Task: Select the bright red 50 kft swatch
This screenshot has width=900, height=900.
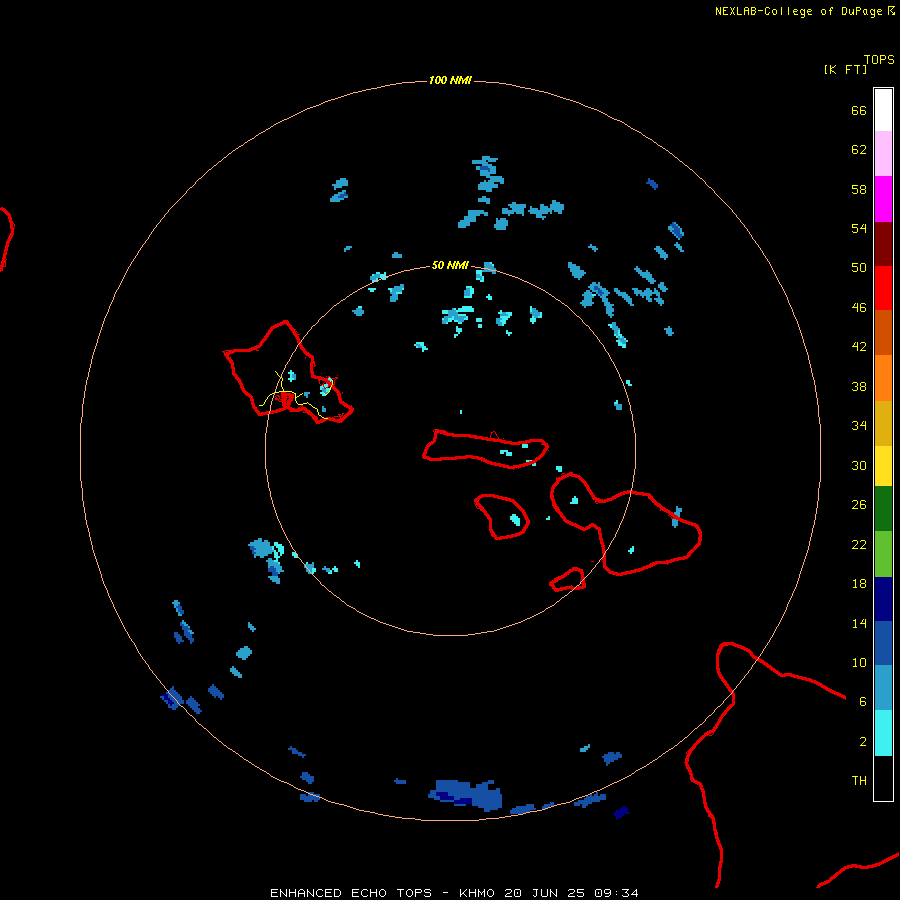Action: tap(883, 288)
